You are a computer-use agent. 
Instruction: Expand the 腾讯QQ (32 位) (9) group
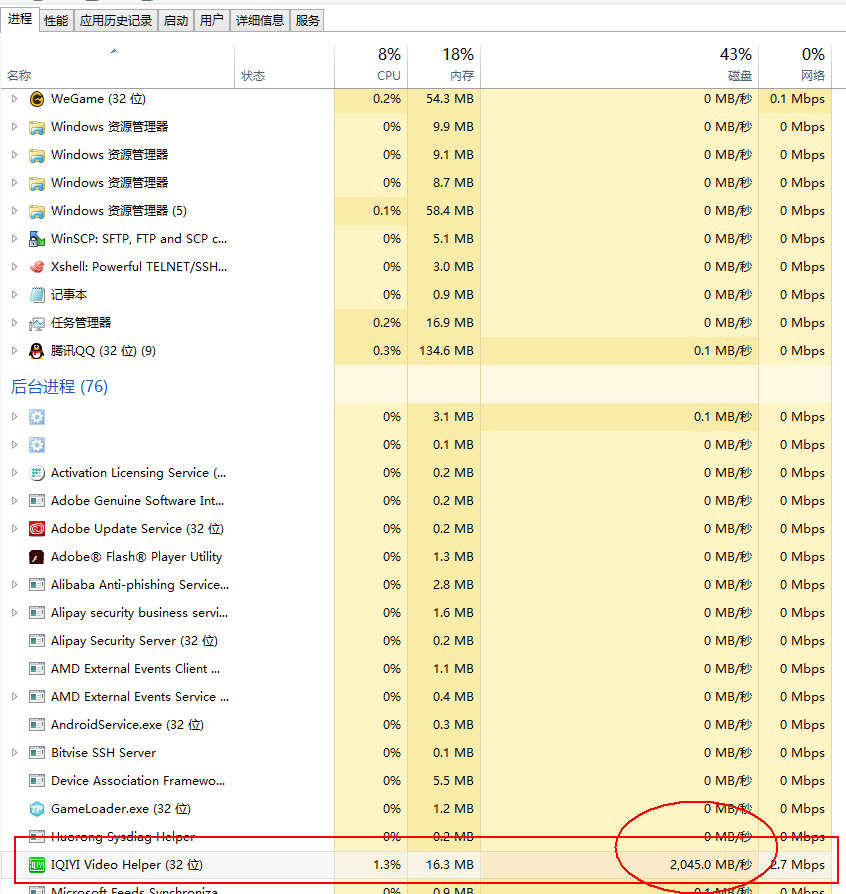click(x=14, y=350)
